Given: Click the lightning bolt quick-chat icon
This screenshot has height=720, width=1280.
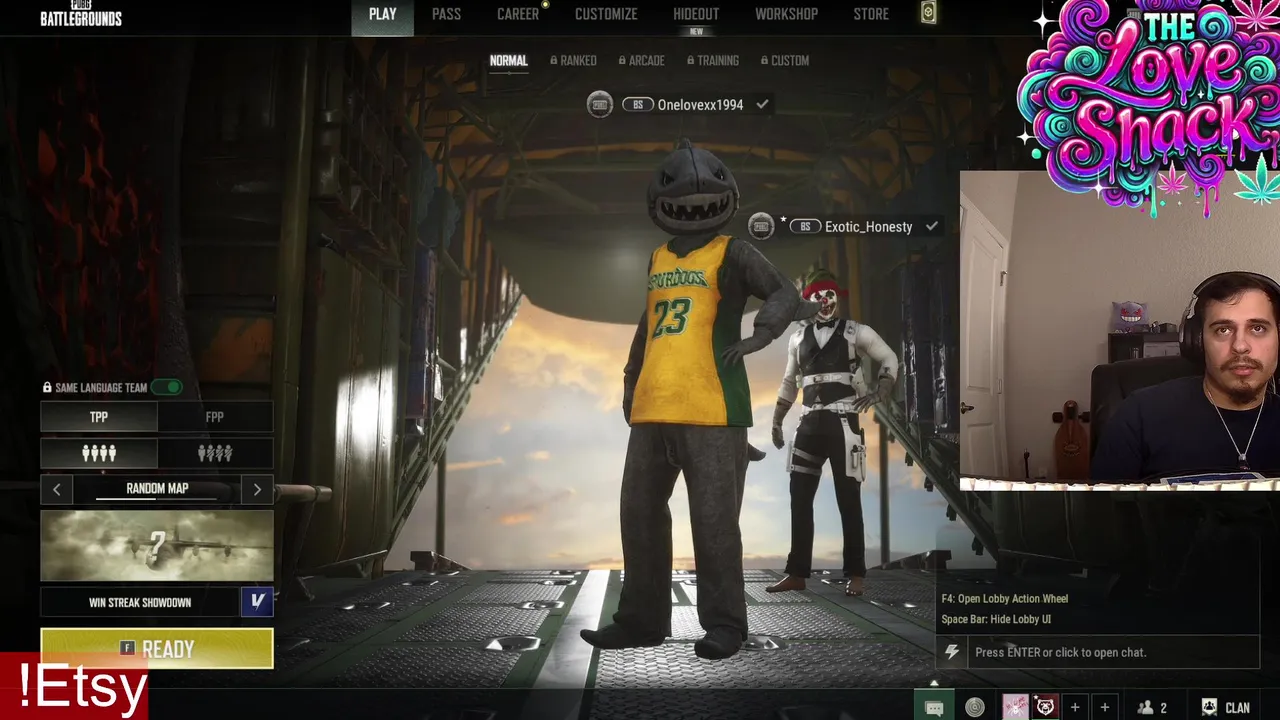Looking at the screenshot, I should click(x=952, y=652).
